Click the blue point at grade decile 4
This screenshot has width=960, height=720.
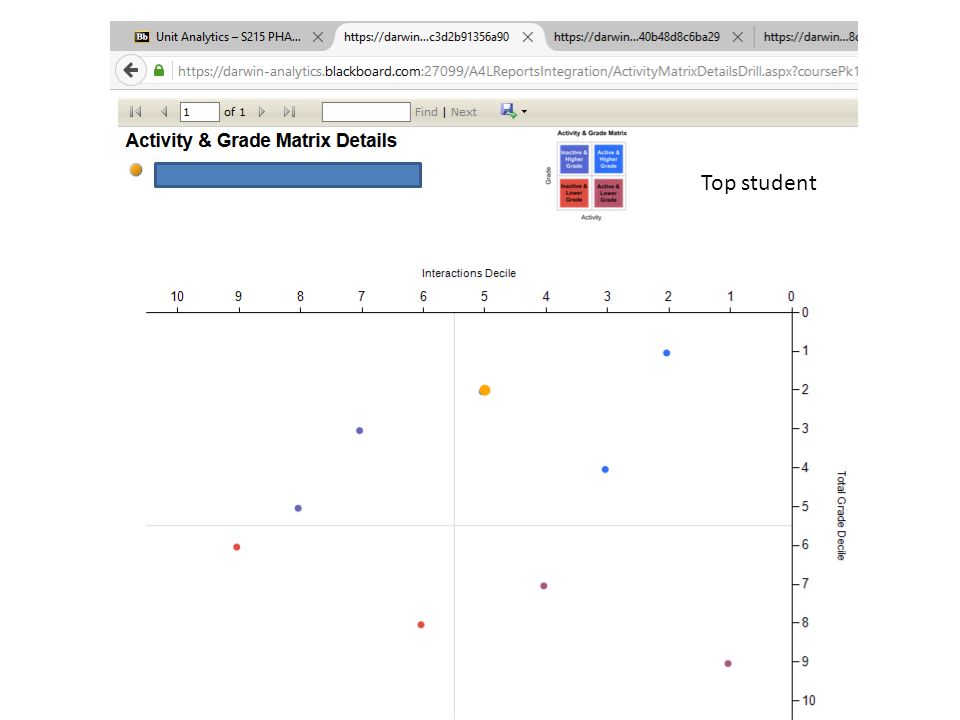click(x=605, y=470)
